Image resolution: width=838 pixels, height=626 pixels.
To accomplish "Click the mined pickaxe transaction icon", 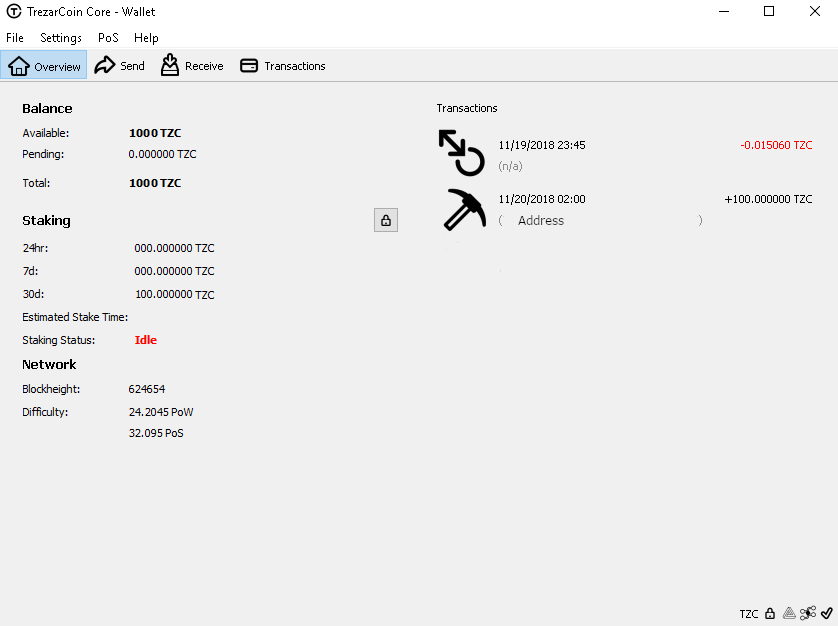I will tap(464, 210).
